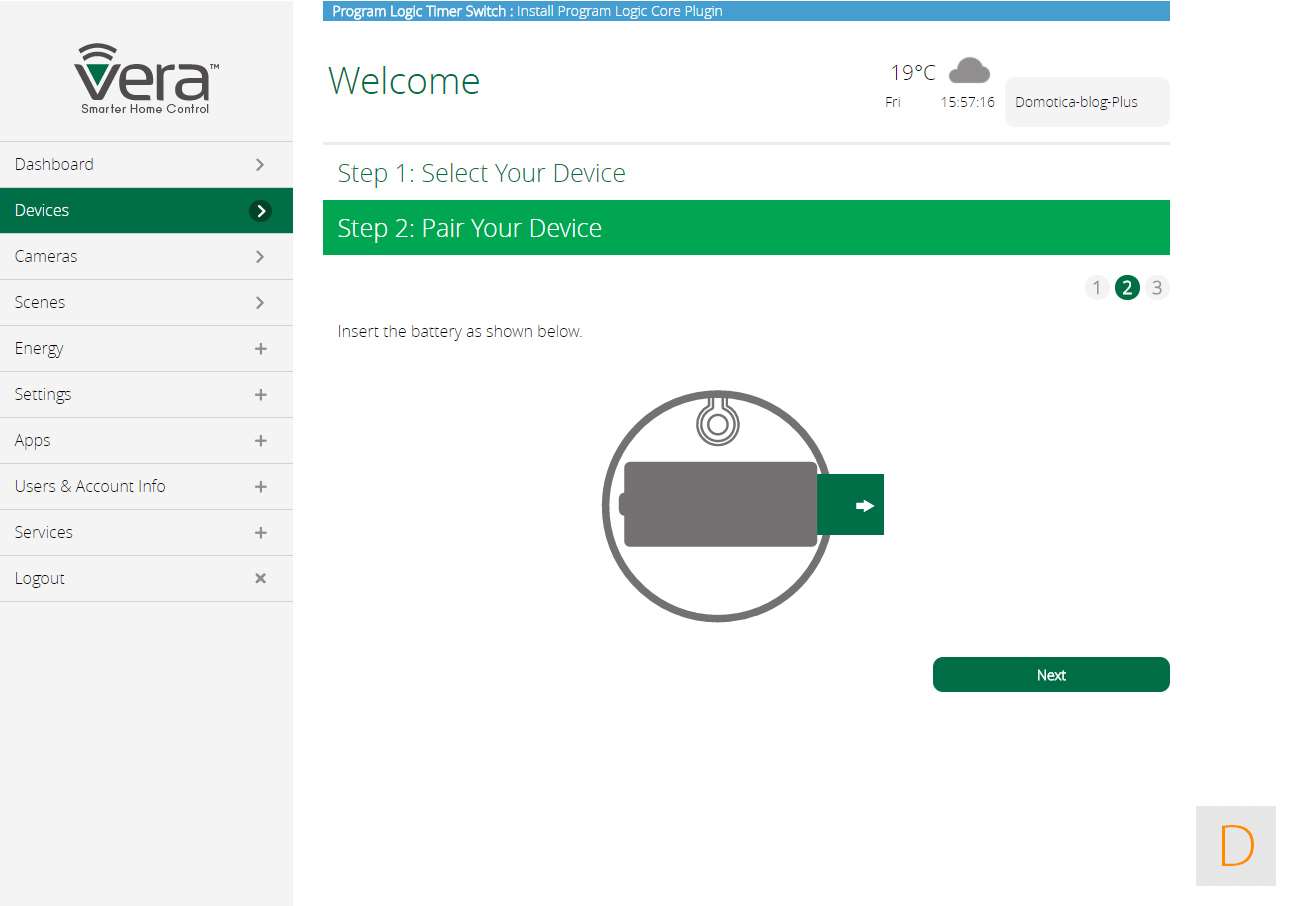Image resolution: width=1296 pixels, height=906 pixels.
Task: Click the Domotica-blog-Plus controller box
Action: pos(1086,102)
